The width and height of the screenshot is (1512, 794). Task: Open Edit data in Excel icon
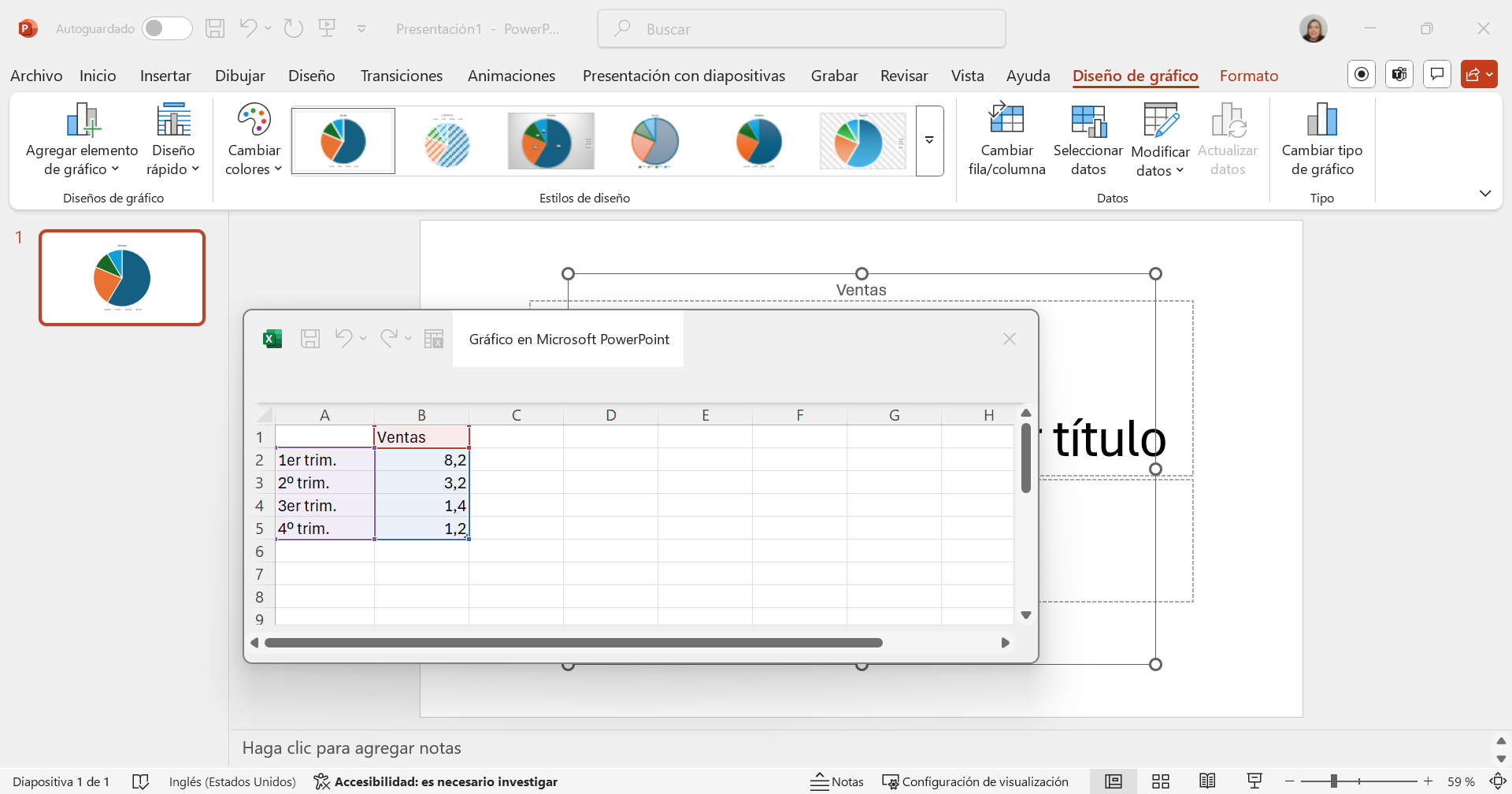click(x=434, y=339)
